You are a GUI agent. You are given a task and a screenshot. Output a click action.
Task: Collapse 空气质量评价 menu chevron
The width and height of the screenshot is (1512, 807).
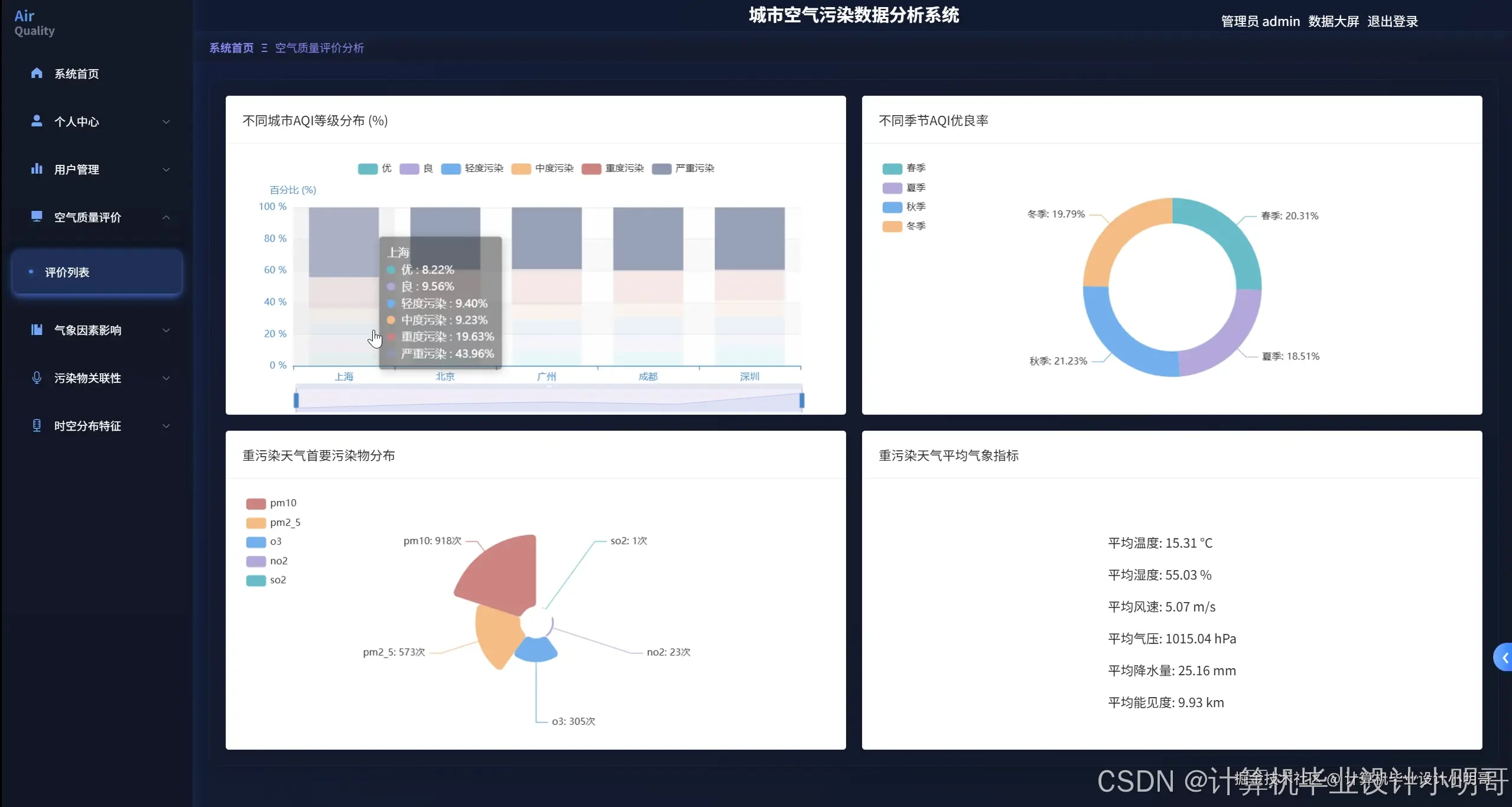click(x=166, y=217)
